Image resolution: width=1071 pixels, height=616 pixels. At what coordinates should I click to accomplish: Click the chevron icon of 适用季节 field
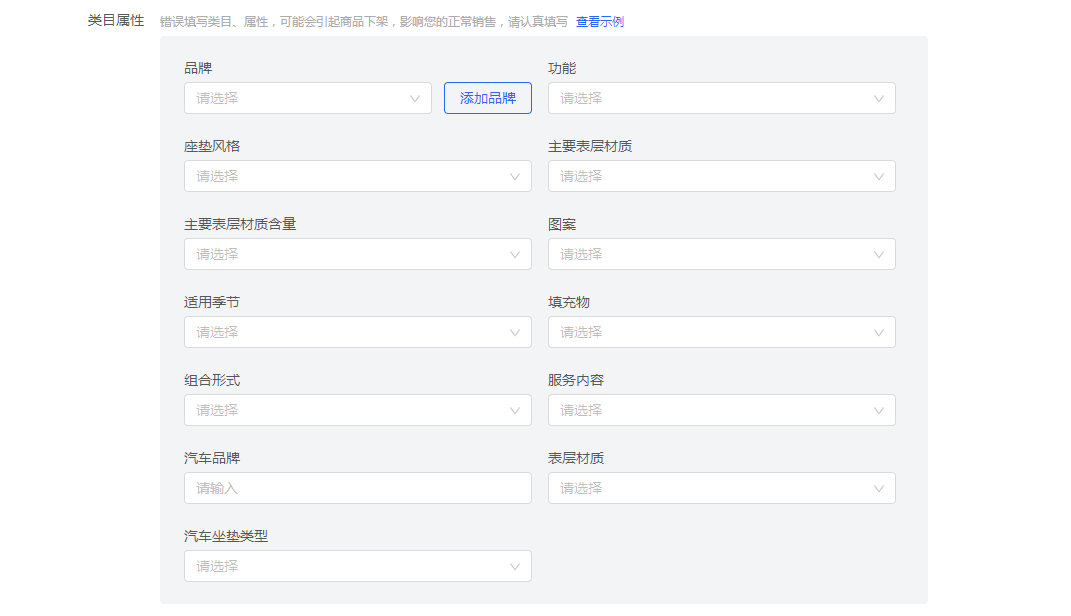point(515,332)
